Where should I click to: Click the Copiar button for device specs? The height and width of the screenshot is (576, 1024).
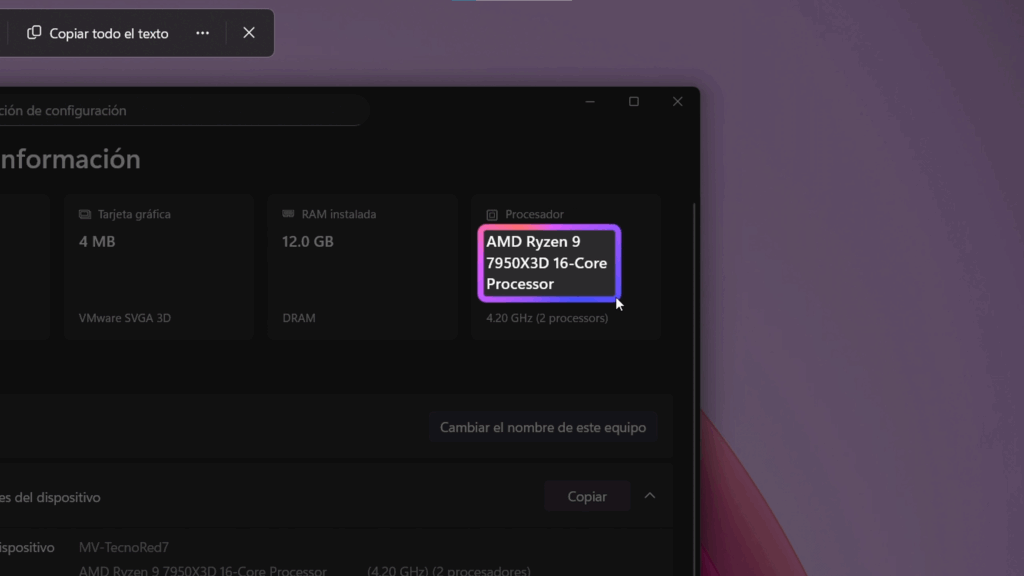coord(587,497)
